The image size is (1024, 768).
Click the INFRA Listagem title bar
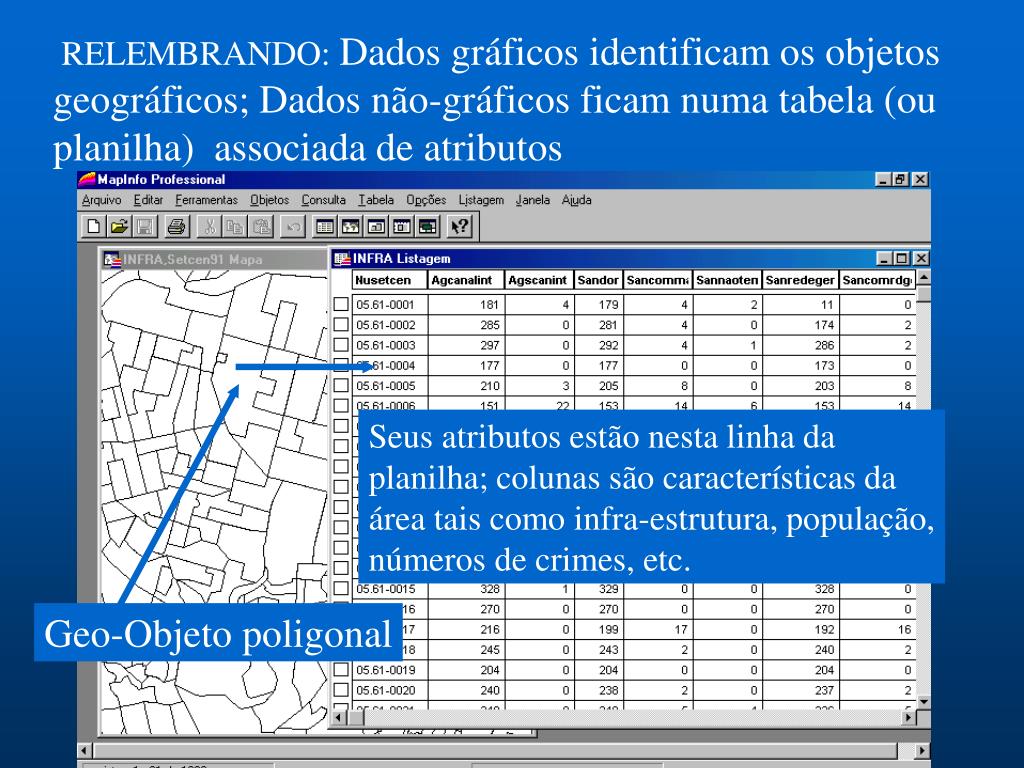click(x=630, y=259)
